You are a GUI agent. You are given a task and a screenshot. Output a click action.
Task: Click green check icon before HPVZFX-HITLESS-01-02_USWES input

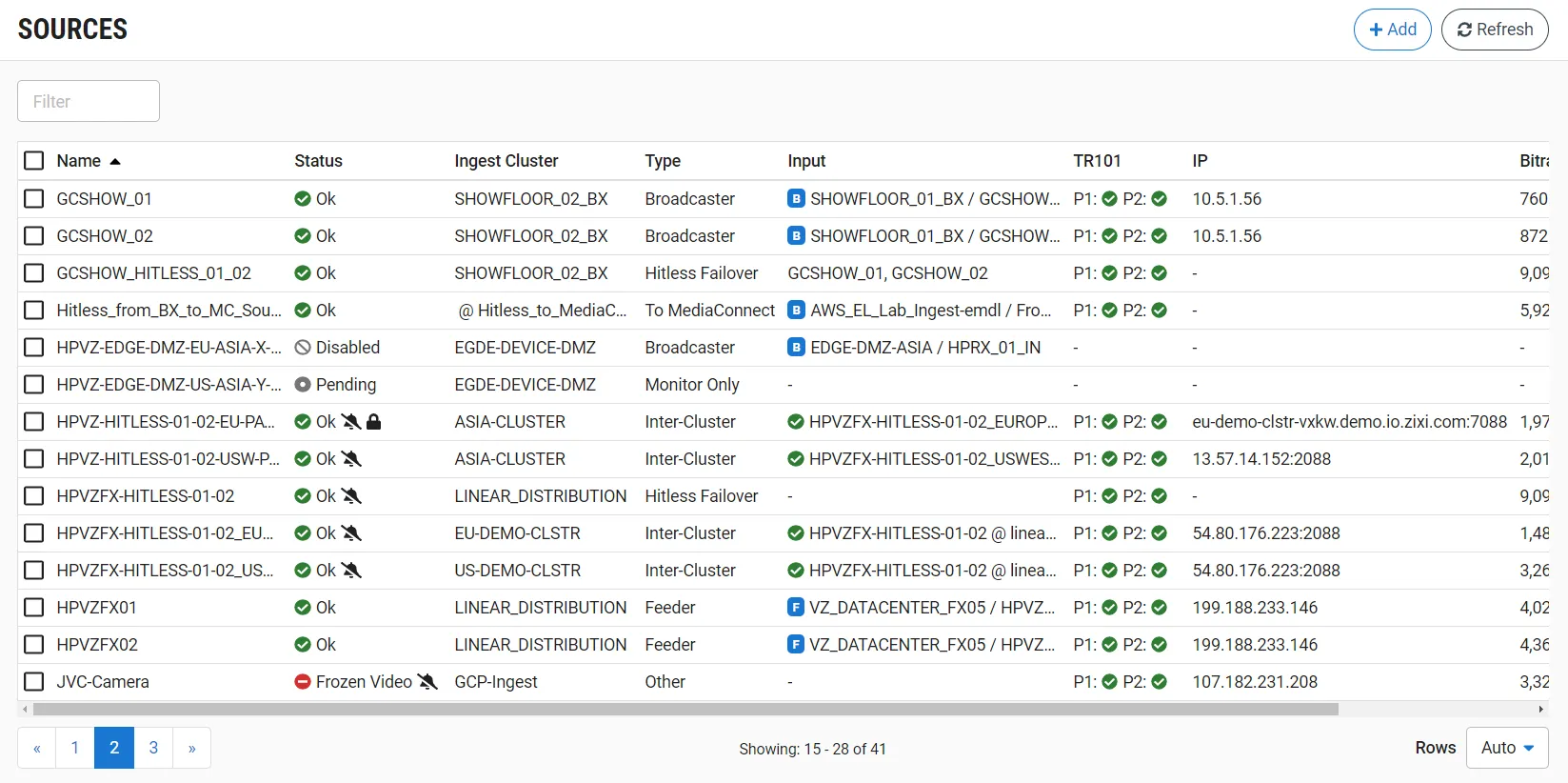pyautogui.click(x=796, y=459)
